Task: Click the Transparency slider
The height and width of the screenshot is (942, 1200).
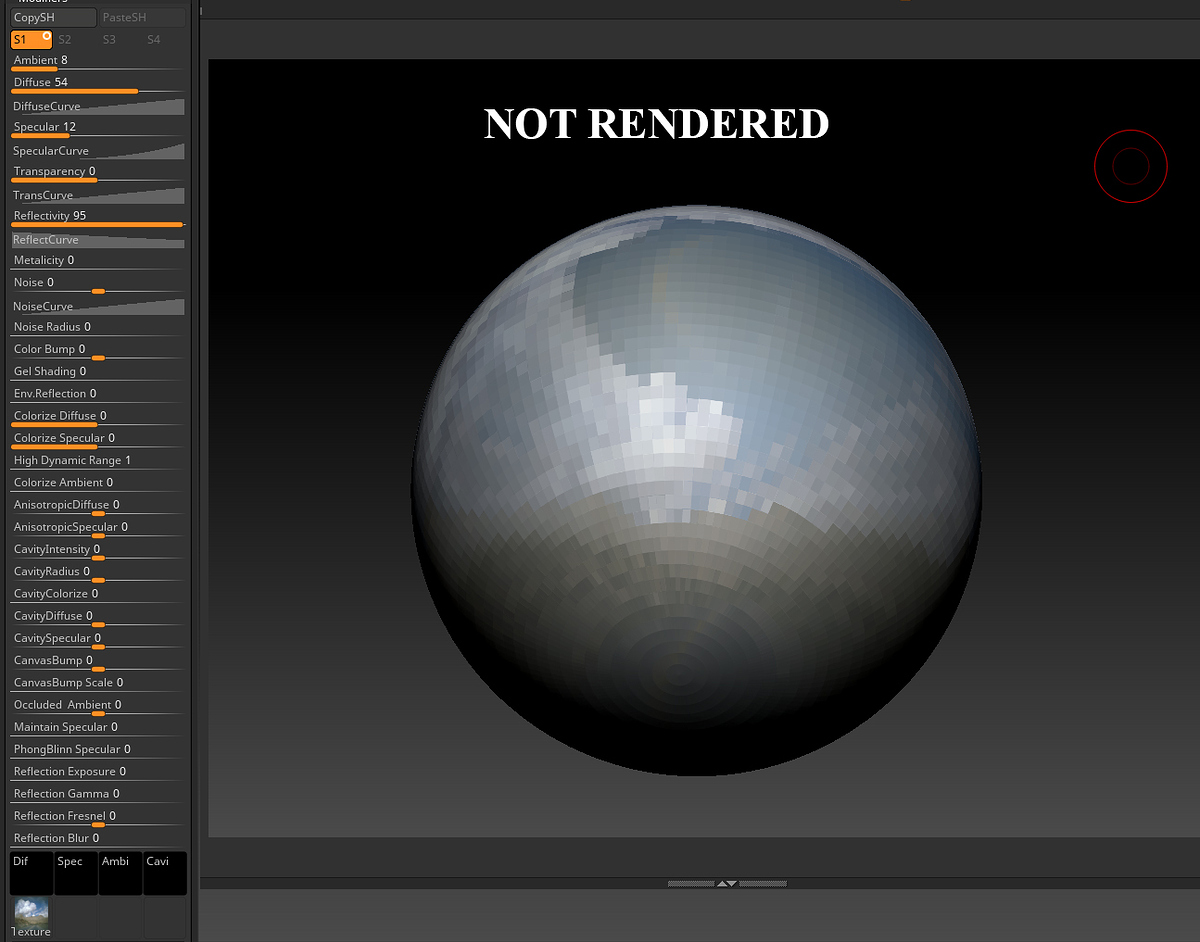Action: point(98,172)
